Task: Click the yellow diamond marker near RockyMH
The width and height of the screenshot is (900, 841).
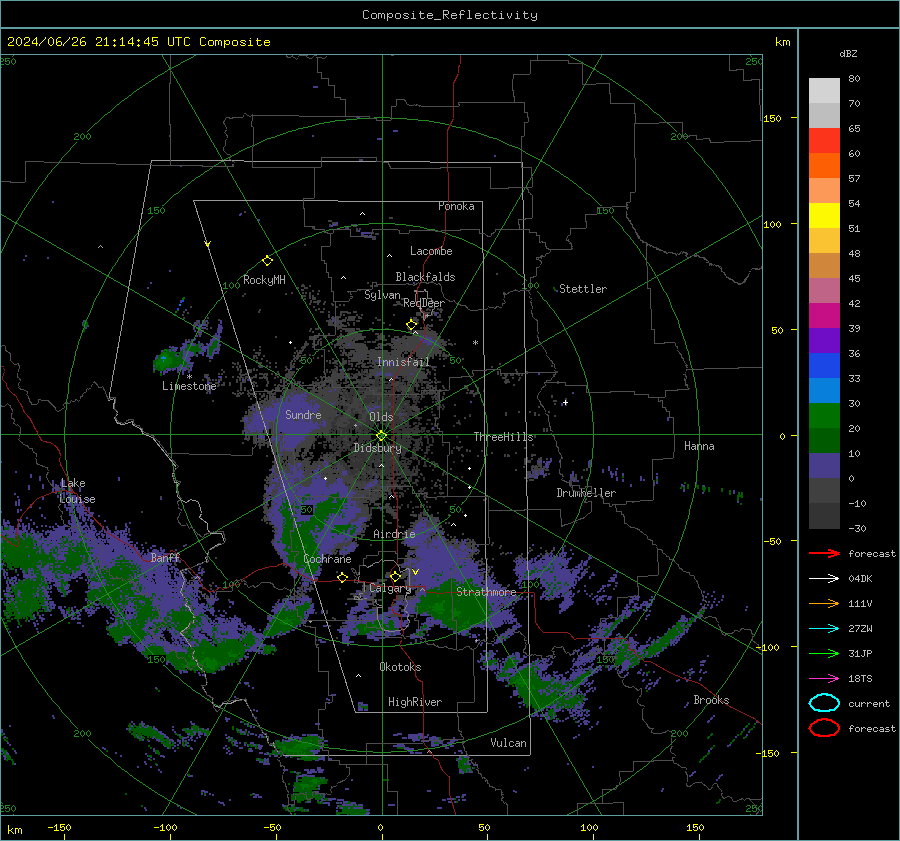Action: click(267, 261)
